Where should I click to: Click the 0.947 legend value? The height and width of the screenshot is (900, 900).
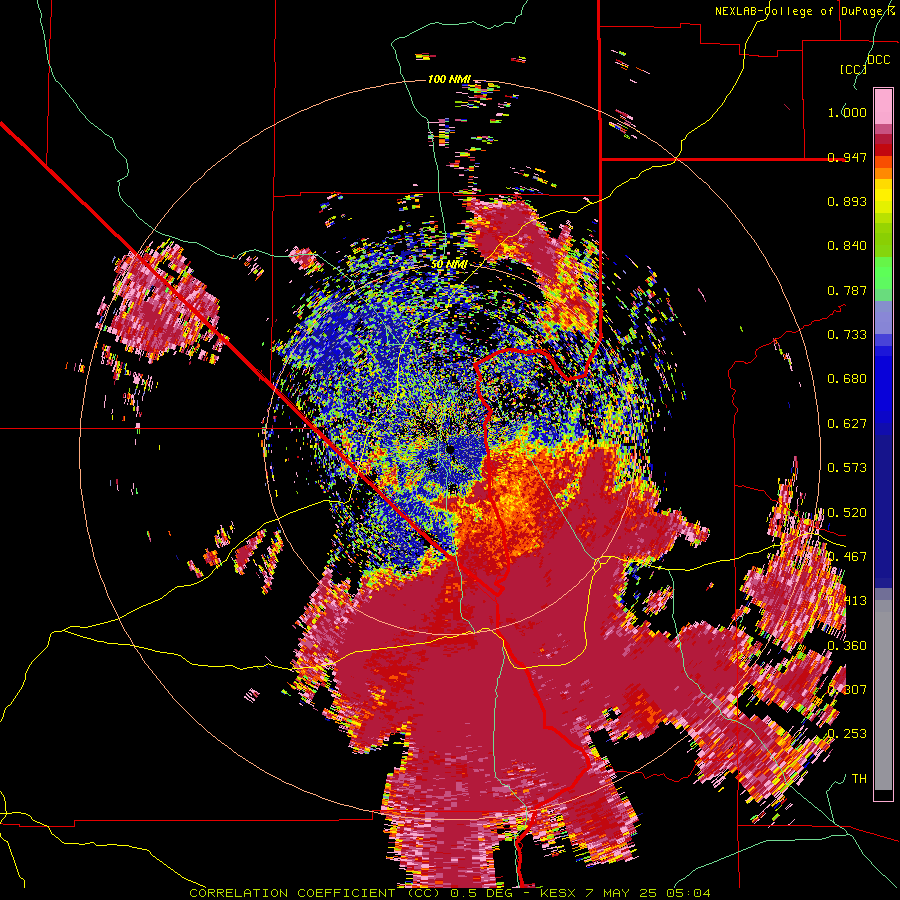click(847, 157)
